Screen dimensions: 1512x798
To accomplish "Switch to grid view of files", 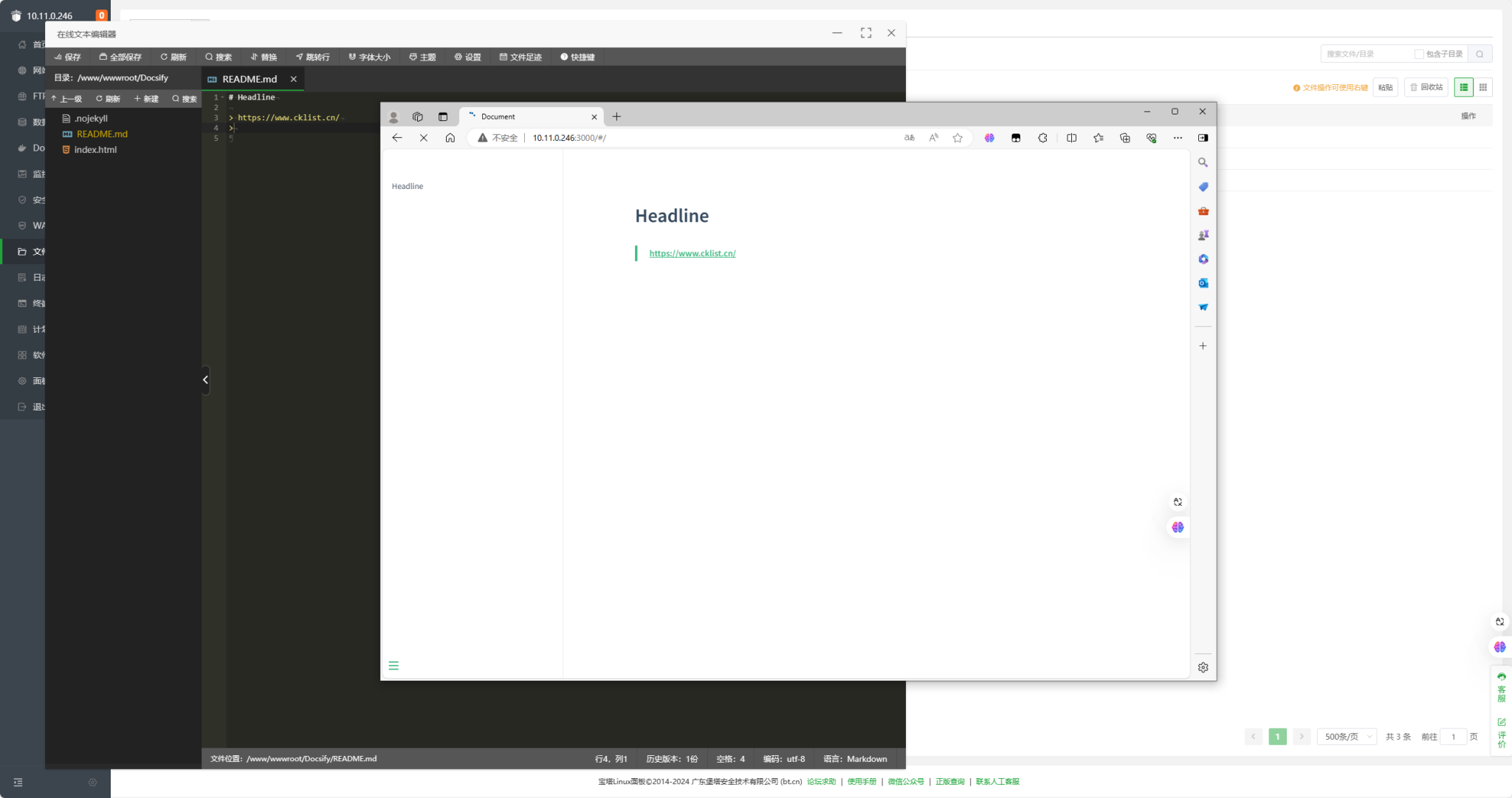I will 1482,87.
